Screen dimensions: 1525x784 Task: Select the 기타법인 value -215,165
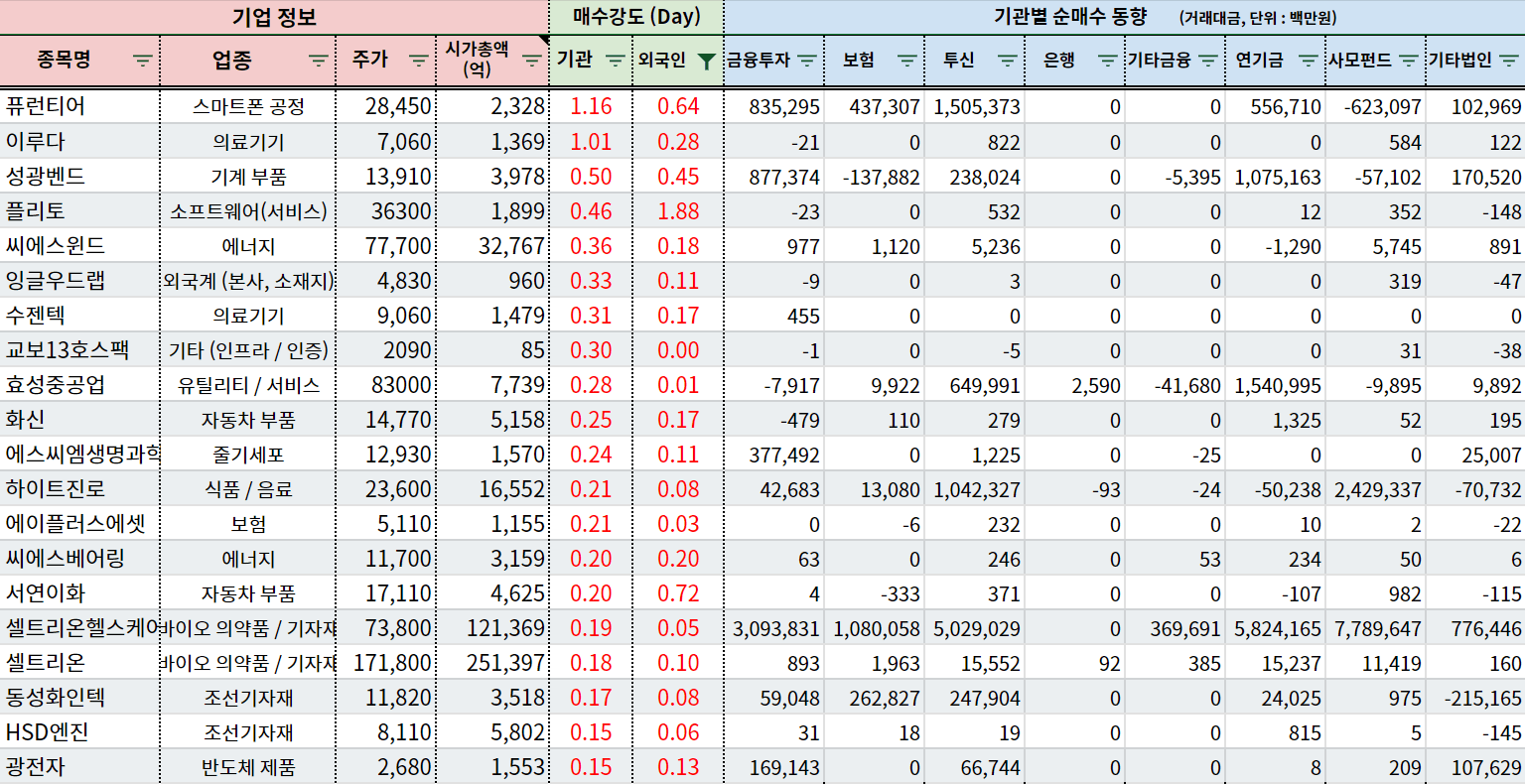point(1476,697)
